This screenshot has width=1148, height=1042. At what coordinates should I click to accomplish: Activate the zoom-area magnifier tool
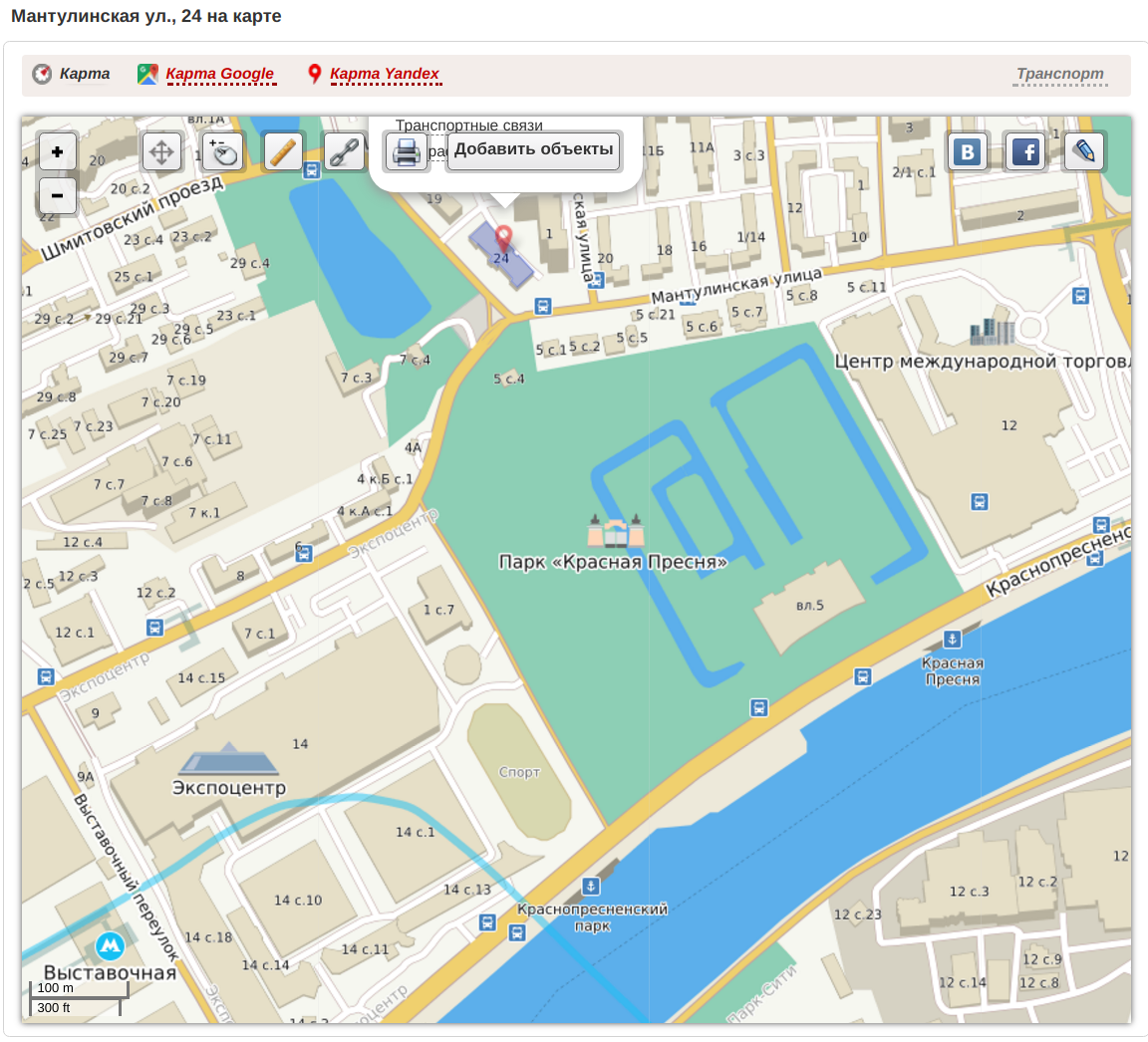coord(222,152)
